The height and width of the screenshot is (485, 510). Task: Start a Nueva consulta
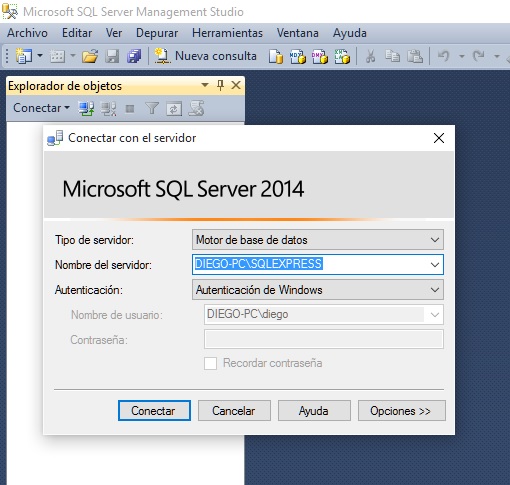pos(205,56)
